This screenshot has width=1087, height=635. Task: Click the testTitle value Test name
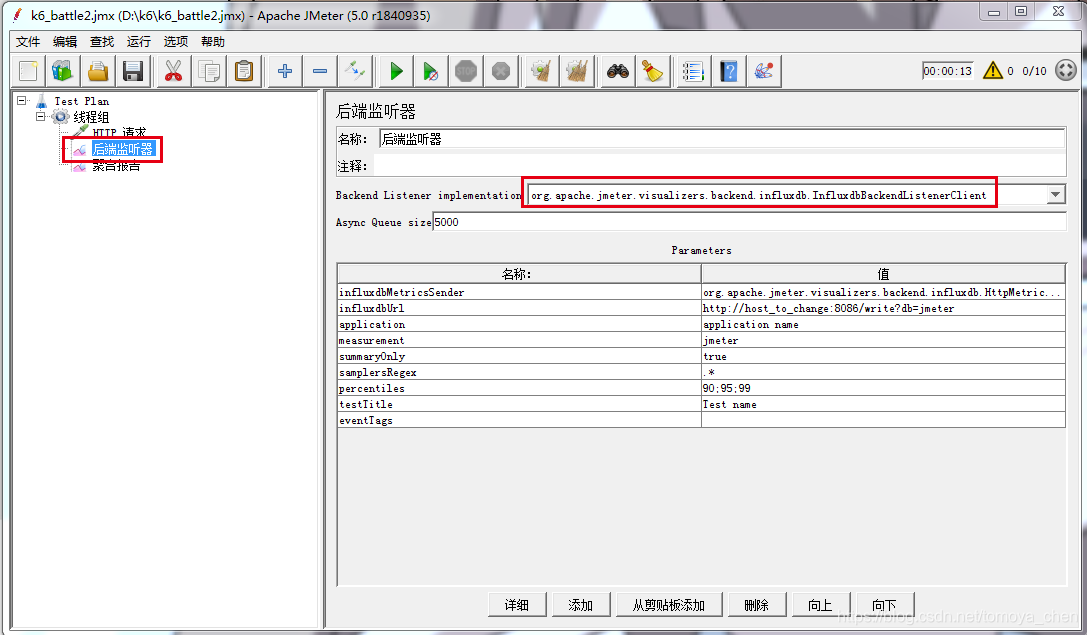(x=883, y=404)
